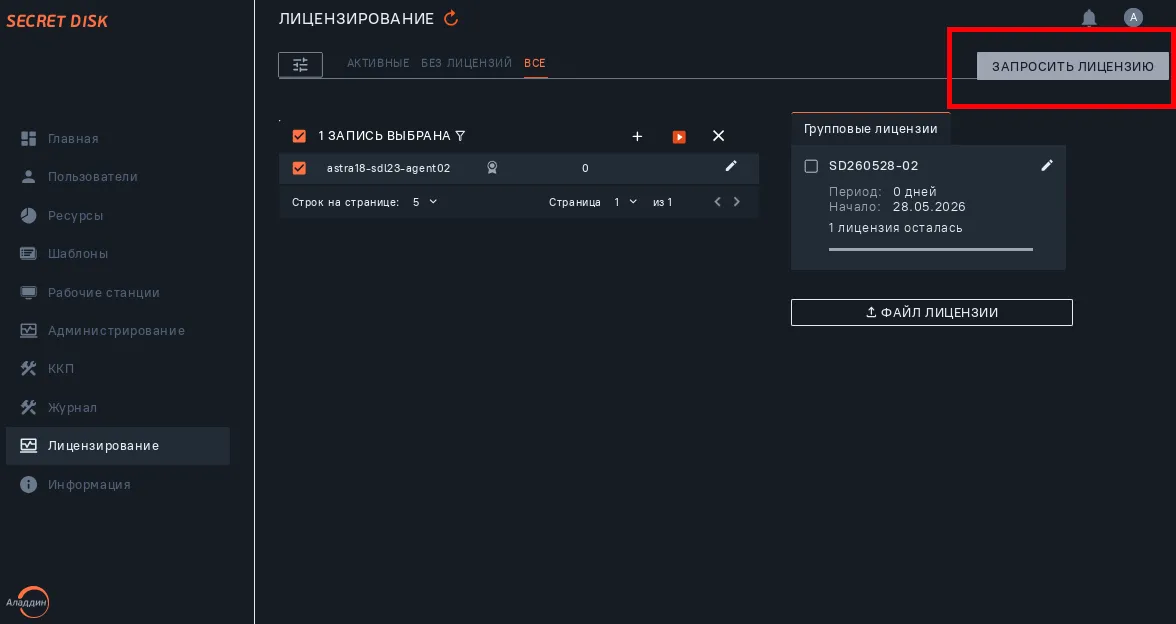Click the ЛИЦЕНЗИРОВАНИЕ page title
Viewport: 1176px width, 624px height.
point(356,19)
